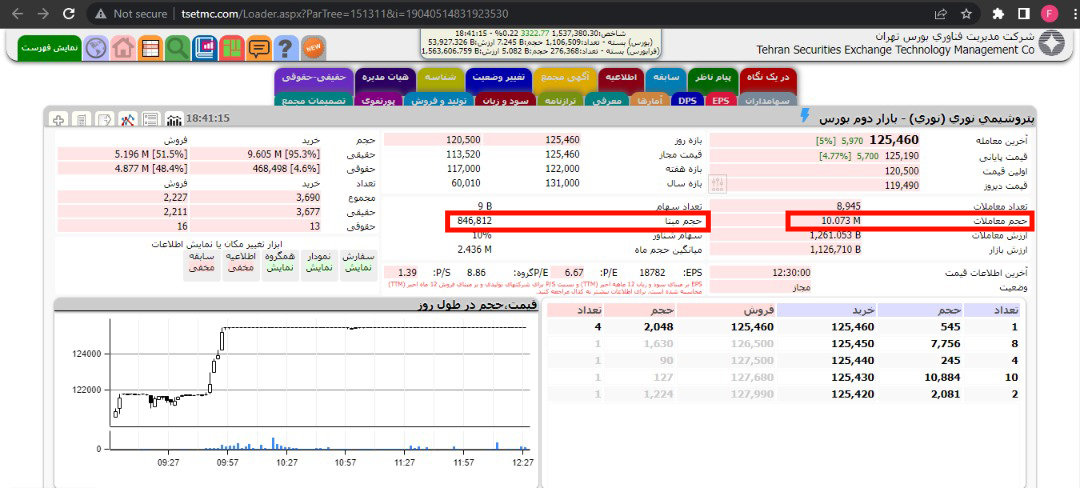The image size is (1080, 488).
Task: Click the orange NEW badge icon
Action: pos(313,47)
